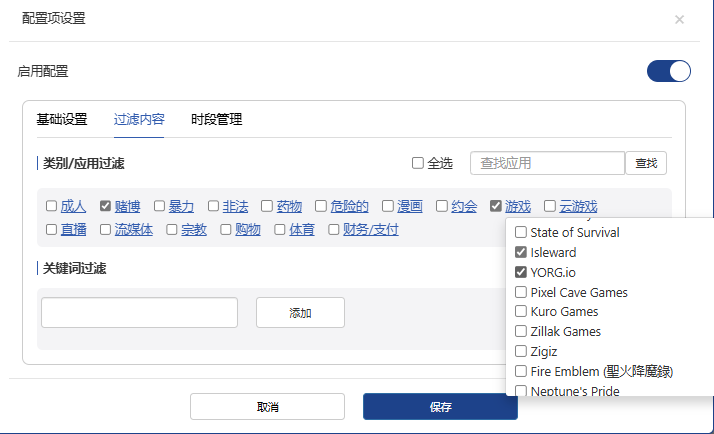This screenshot has height=434, width=714.
Task: Uncheck the 赌博 category checkbox
Action: tap(105, 207)
